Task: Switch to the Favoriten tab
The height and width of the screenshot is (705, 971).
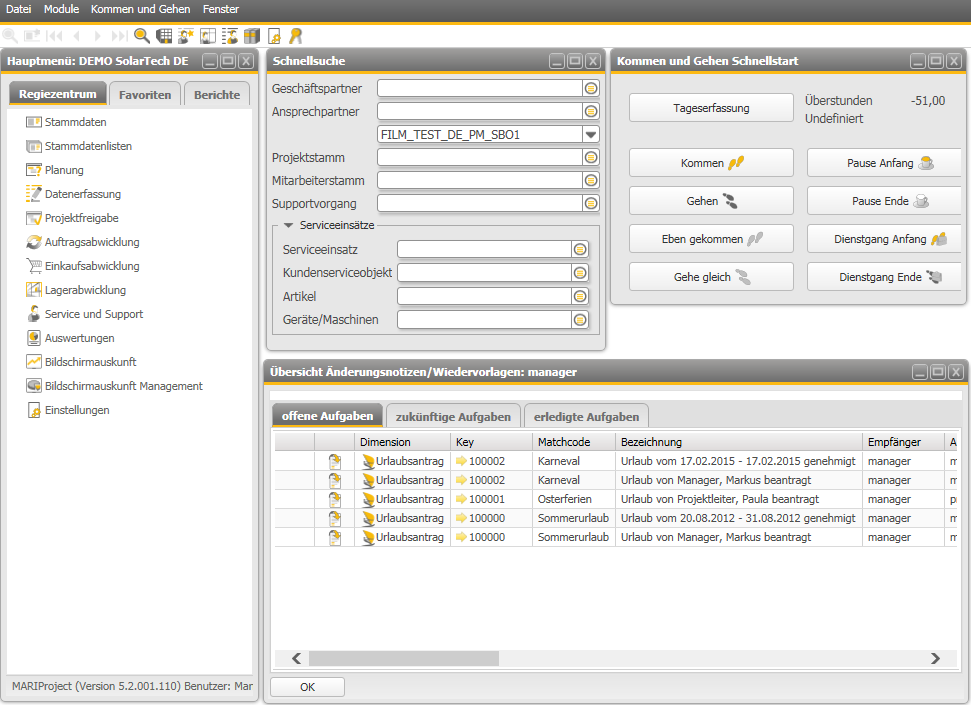Action: tap(145, 95)
